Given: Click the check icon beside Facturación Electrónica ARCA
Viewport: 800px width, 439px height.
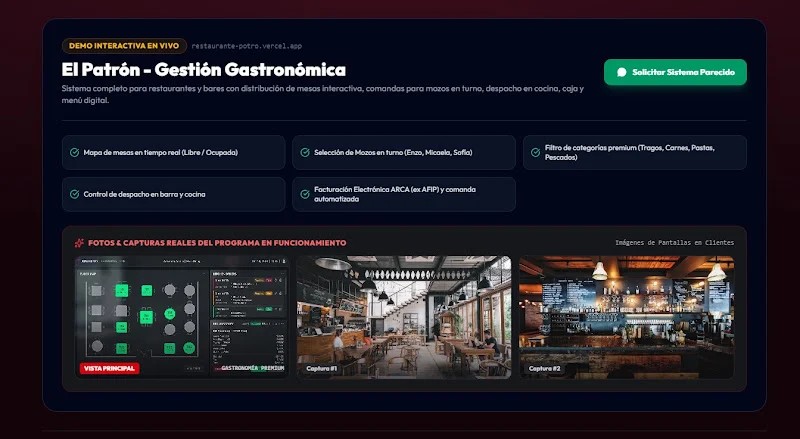Looking at the screenshot, I should click(305, 194).
